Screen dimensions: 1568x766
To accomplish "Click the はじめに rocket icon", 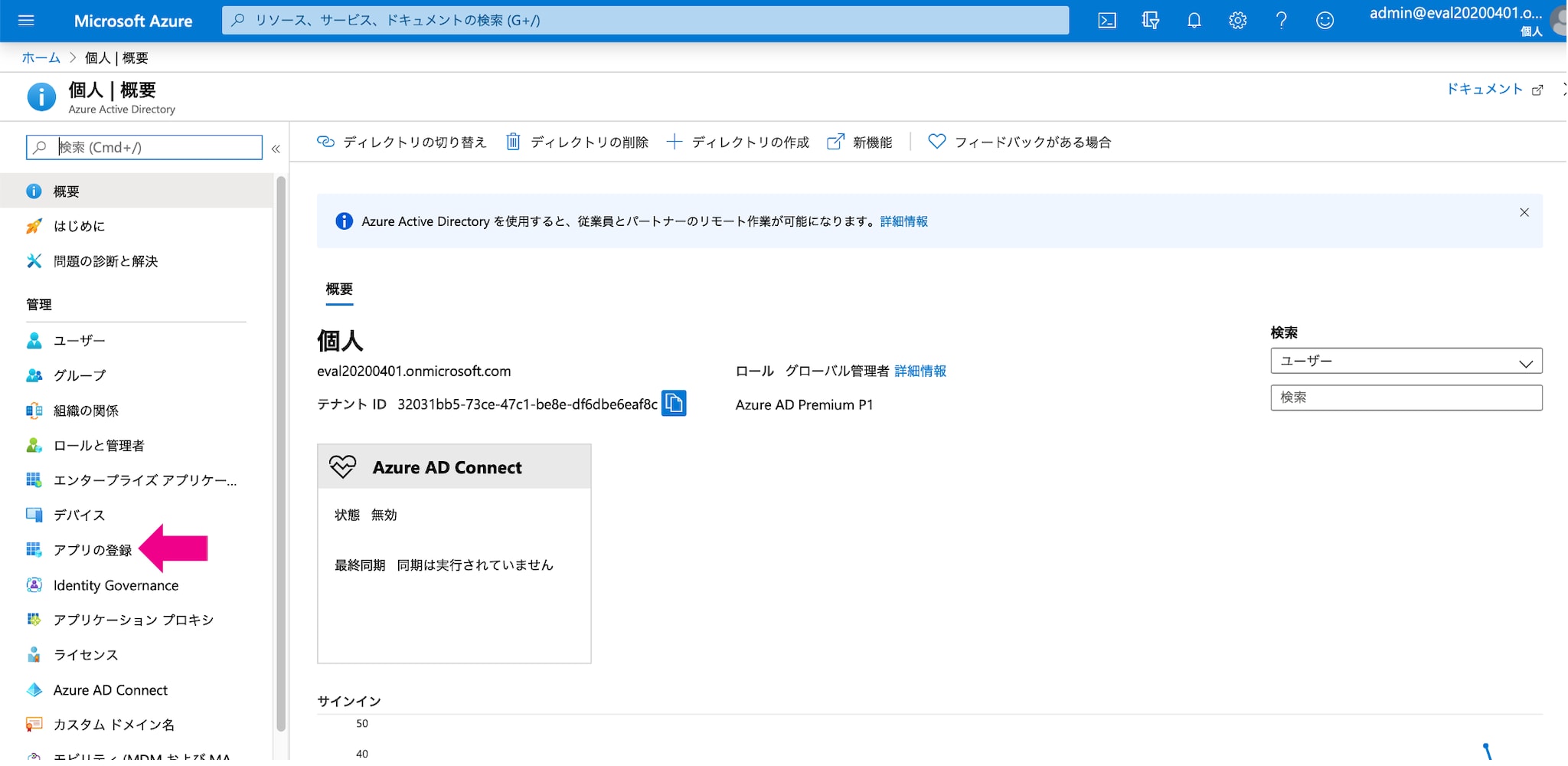I will (34, 226).
